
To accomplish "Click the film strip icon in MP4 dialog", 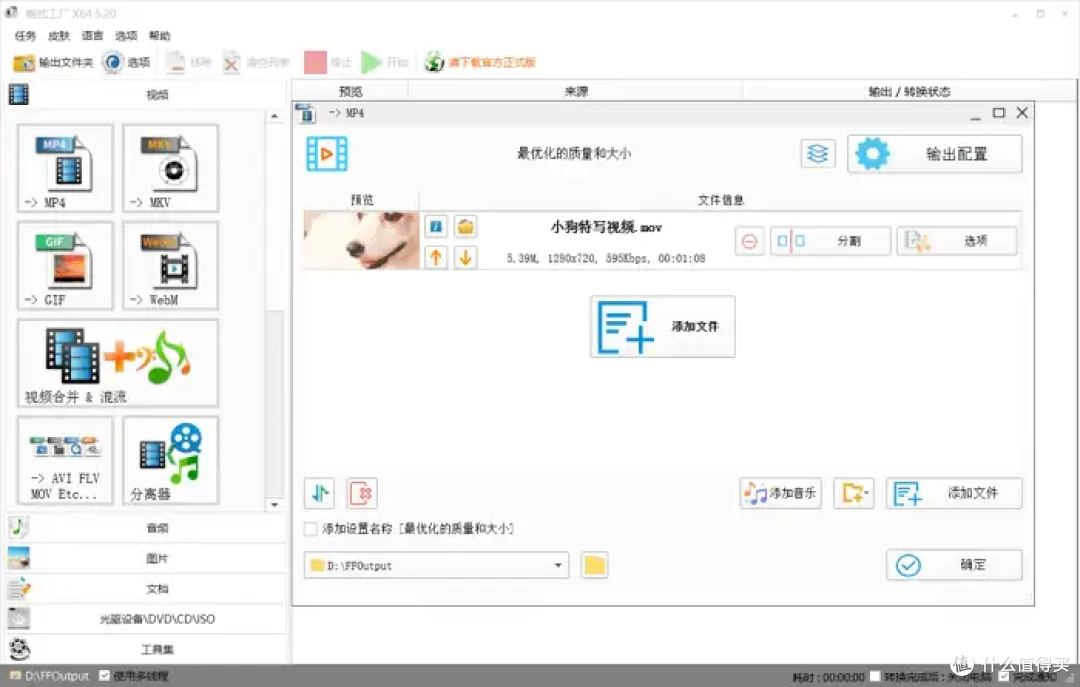I will (327, 154).
